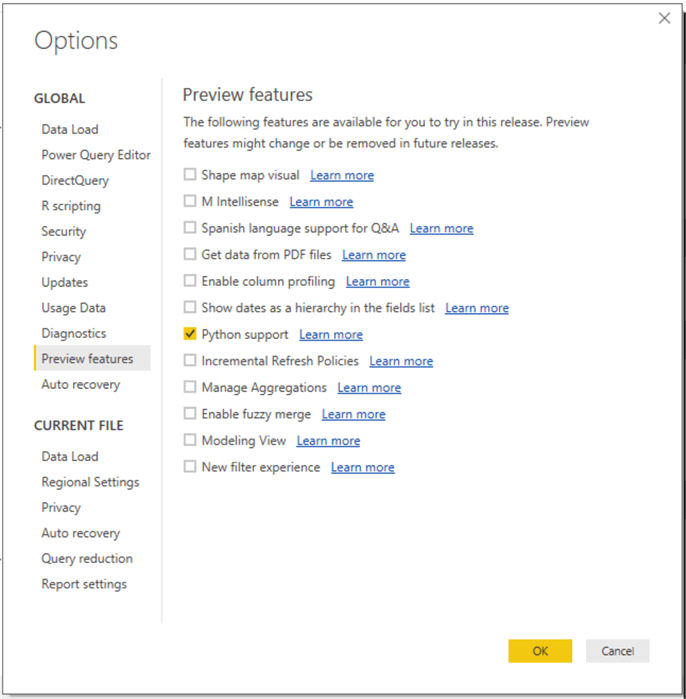Select Power Query Editor settings
This screenshot has height=699, width=686.
[x=96, y=155]
